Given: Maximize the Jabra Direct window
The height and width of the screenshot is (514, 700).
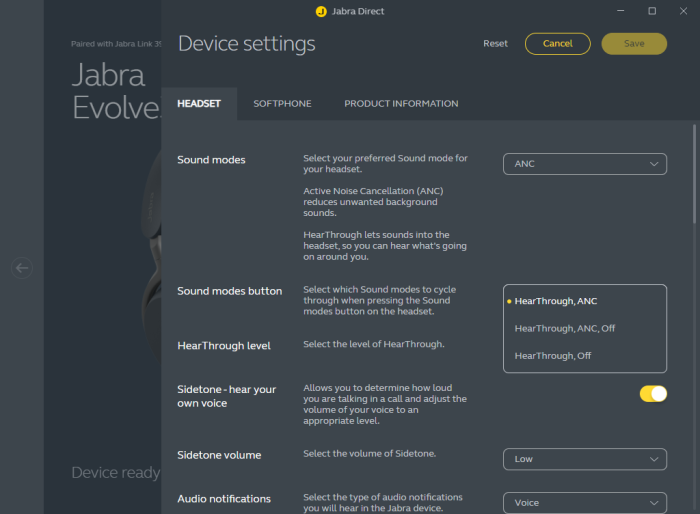Looking at the screenshot, I should point(652,11).
